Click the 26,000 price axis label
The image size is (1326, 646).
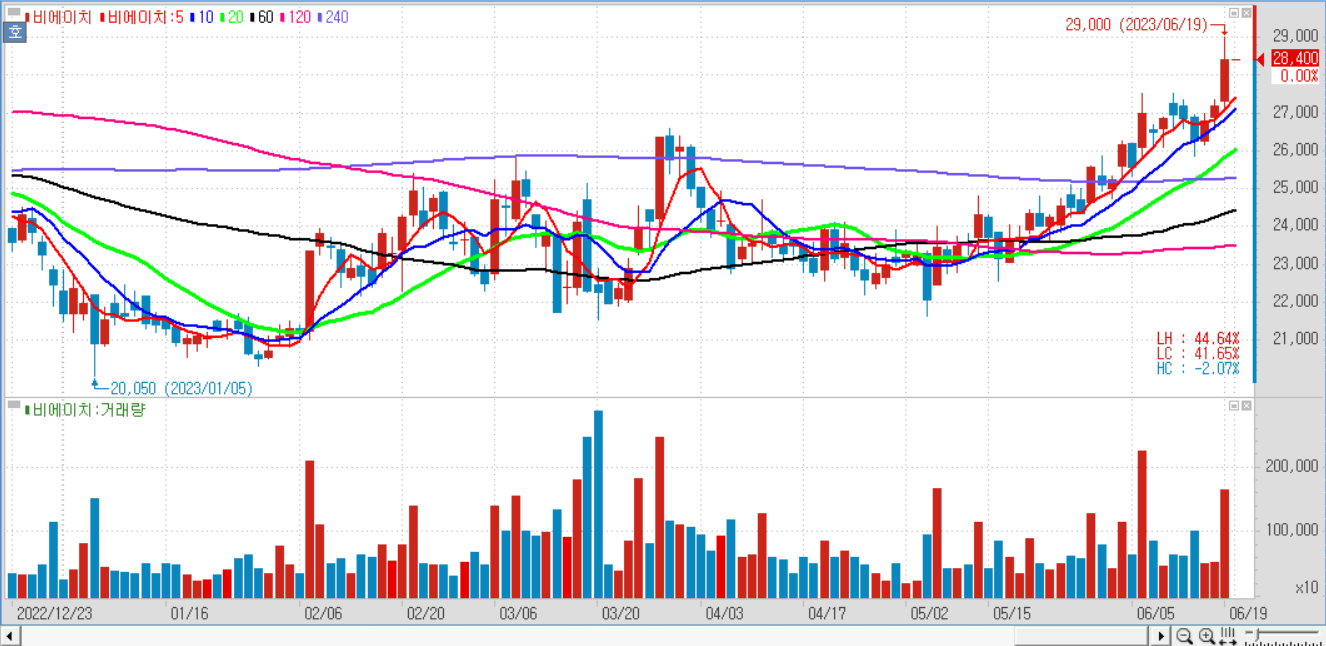coord(1295,150)
